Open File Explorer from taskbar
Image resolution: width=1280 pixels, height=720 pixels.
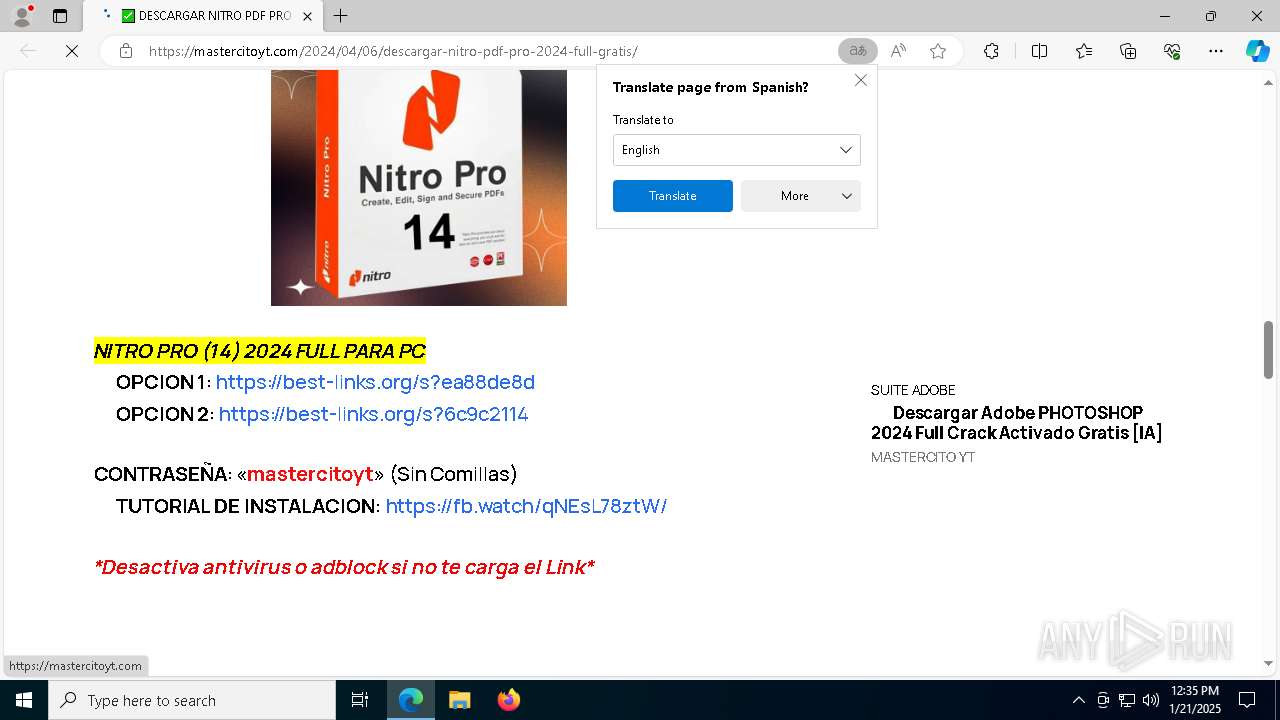459,700
